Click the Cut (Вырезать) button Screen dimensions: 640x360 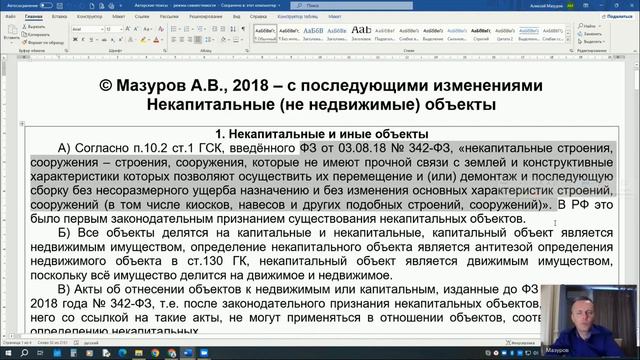point(33,27)
